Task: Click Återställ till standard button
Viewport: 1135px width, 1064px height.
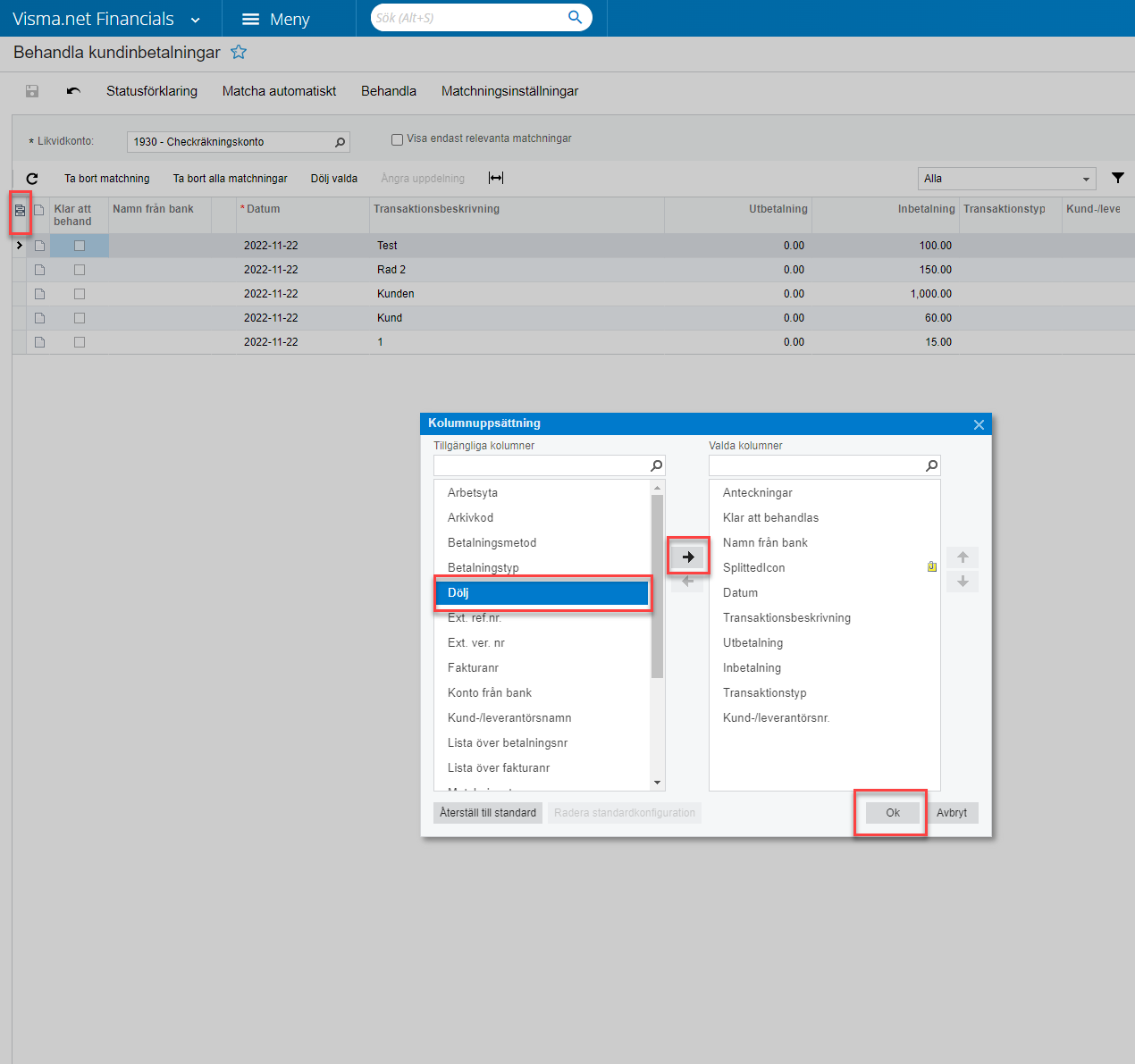Action: pyautogui.click(x=488, y=813)
